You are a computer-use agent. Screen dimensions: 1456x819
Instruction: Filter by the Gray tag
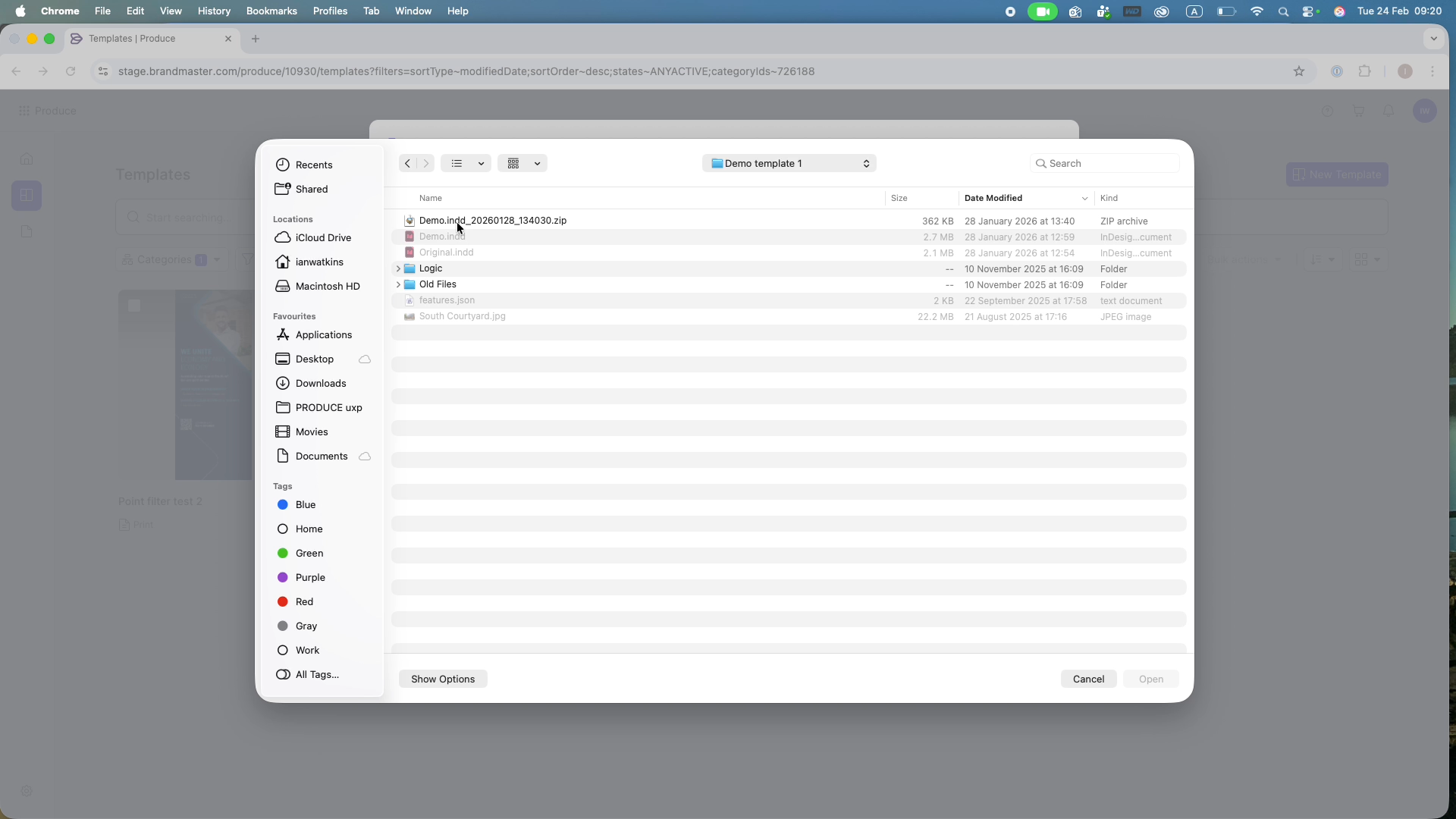pyautogui.click(x=297, y=626)
